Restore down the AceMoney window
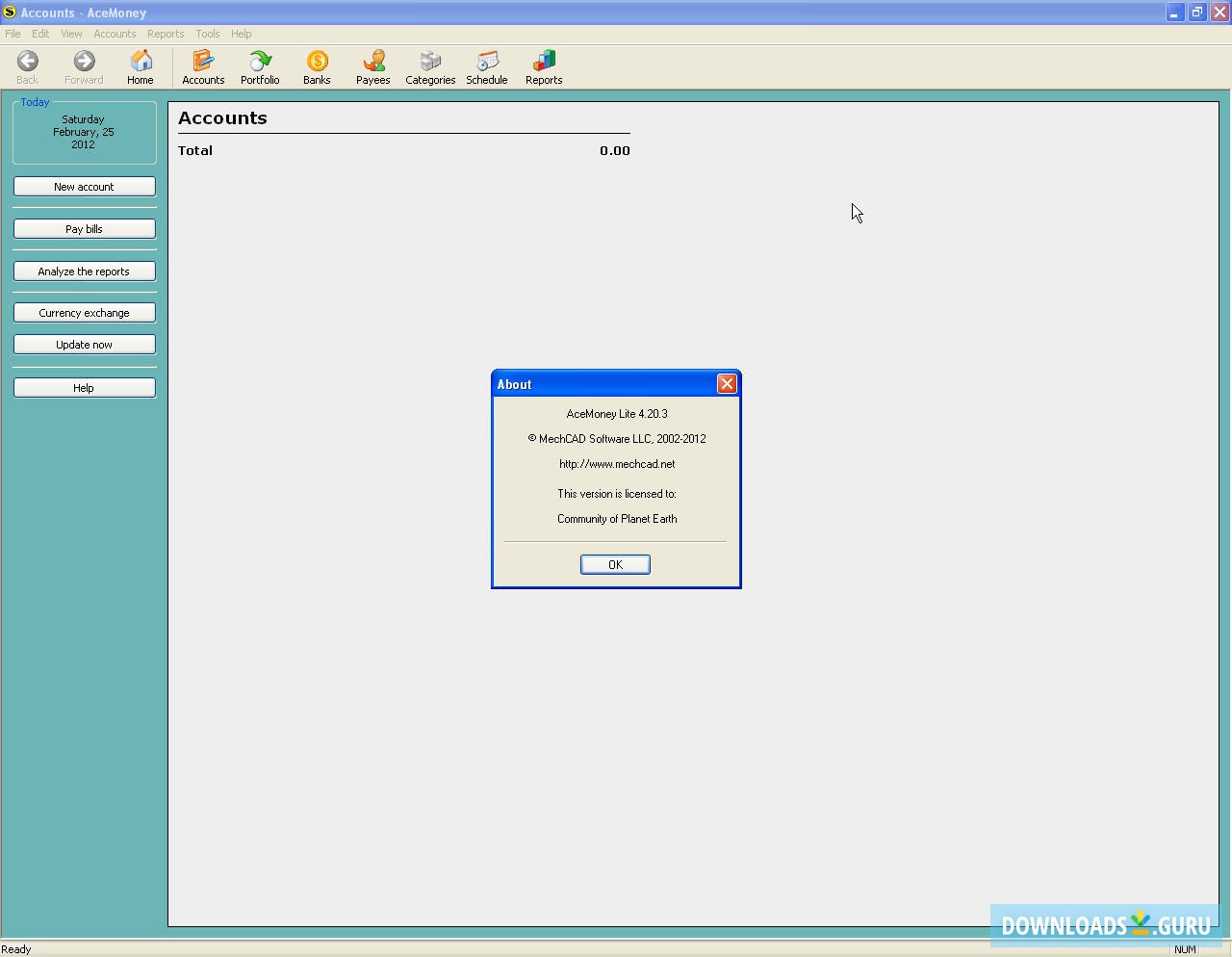The width and height of the screenshot is (1232, 957). click(x=1196, y=13)
